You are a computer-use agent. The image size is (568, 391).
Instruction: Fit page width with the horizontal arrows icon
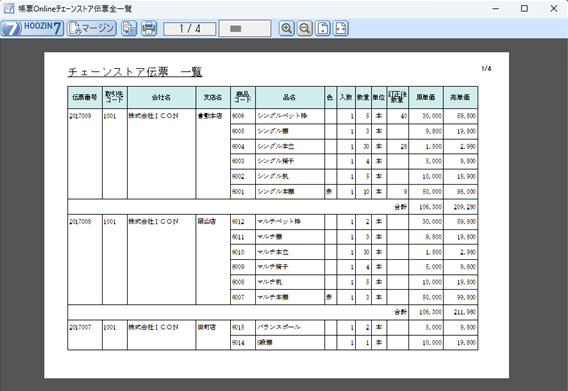coord(341,28)
